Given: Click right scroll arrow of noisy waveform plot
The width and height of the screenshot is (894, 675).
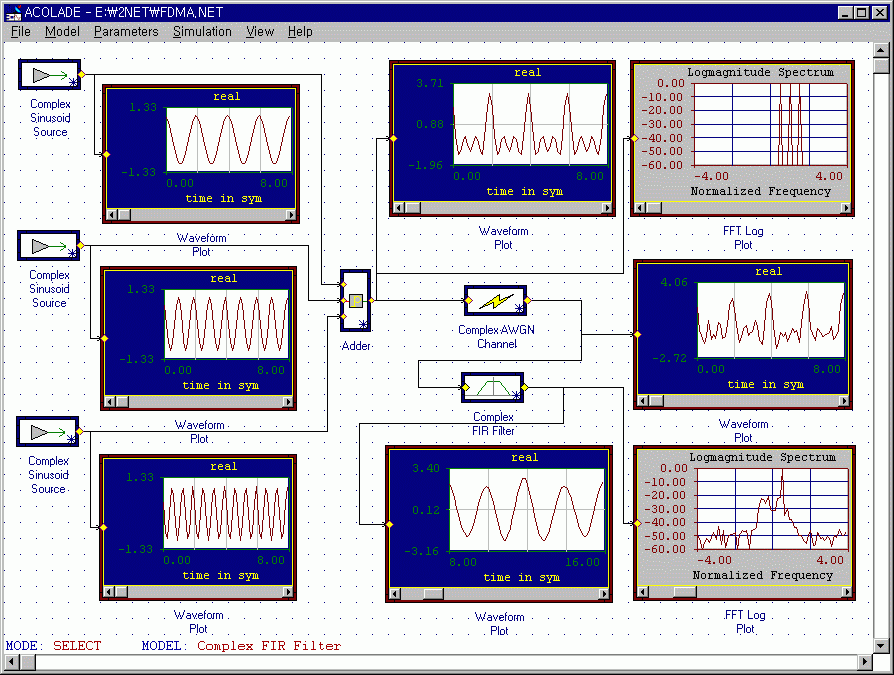Looking at the screenshot, I should click(x=844, y=401).
